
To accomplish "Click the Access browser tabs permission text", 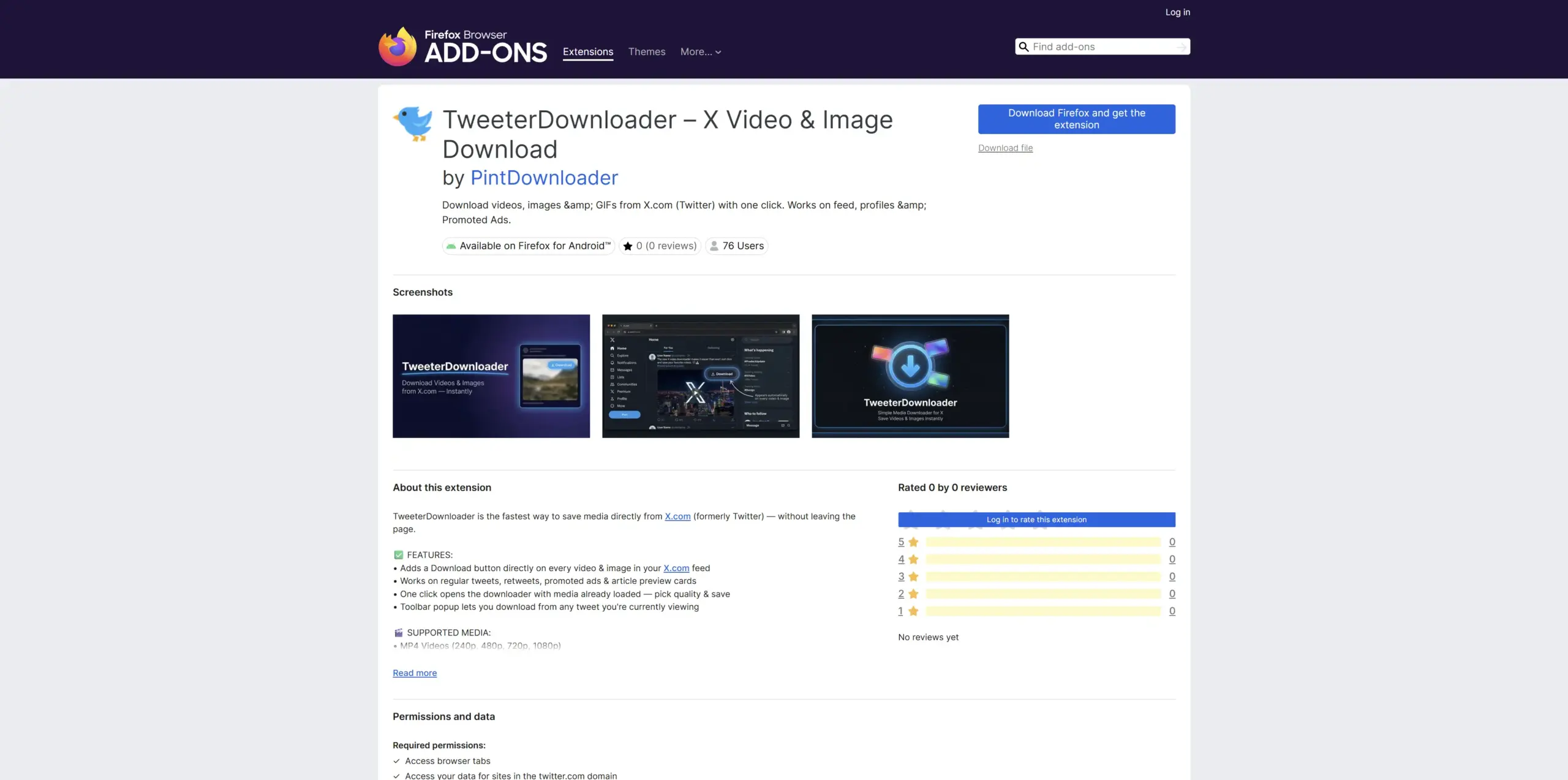I will click(447, 761).
